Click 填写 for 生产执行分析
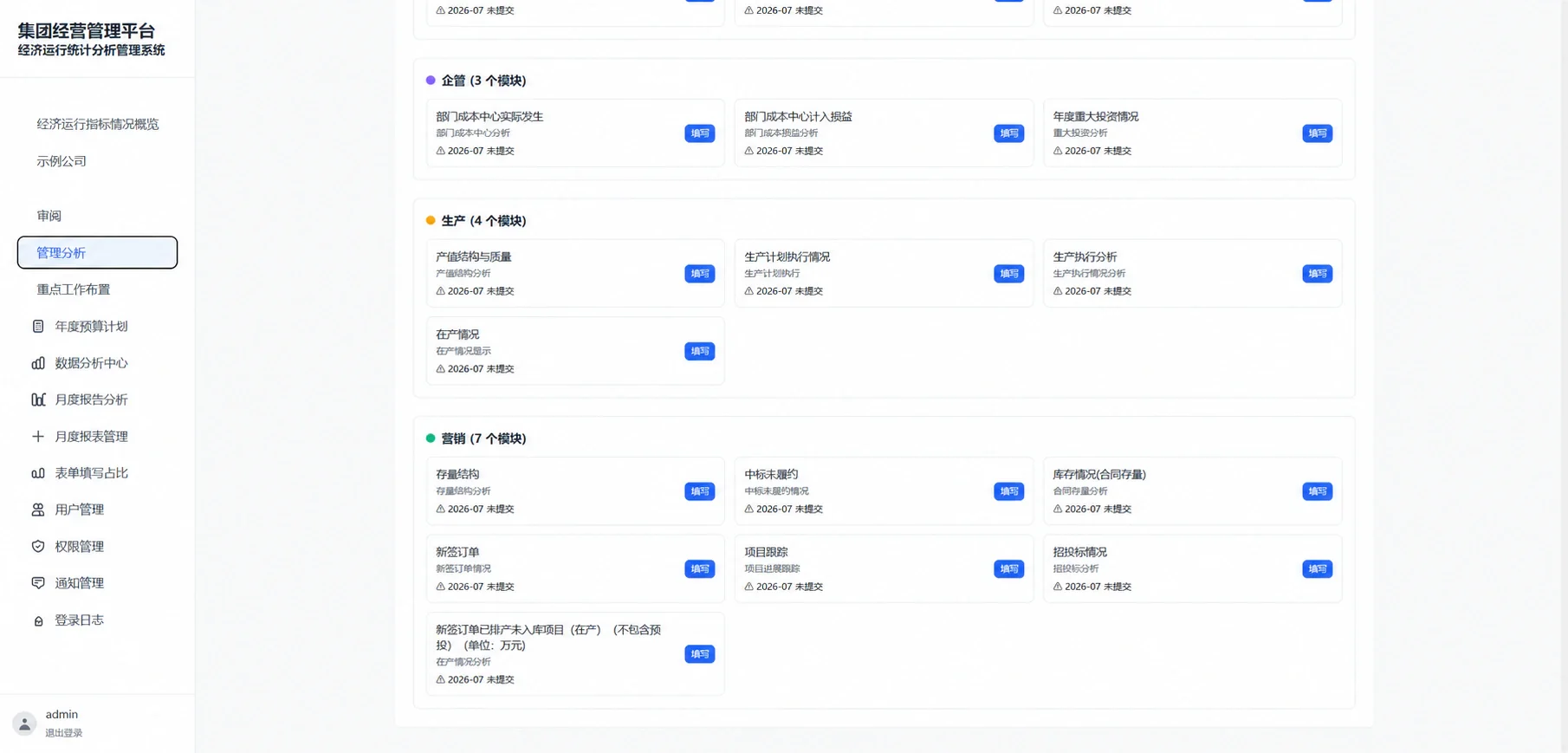The height and width of the screenshot is (753, 1568). click(x=1317, y=274)
